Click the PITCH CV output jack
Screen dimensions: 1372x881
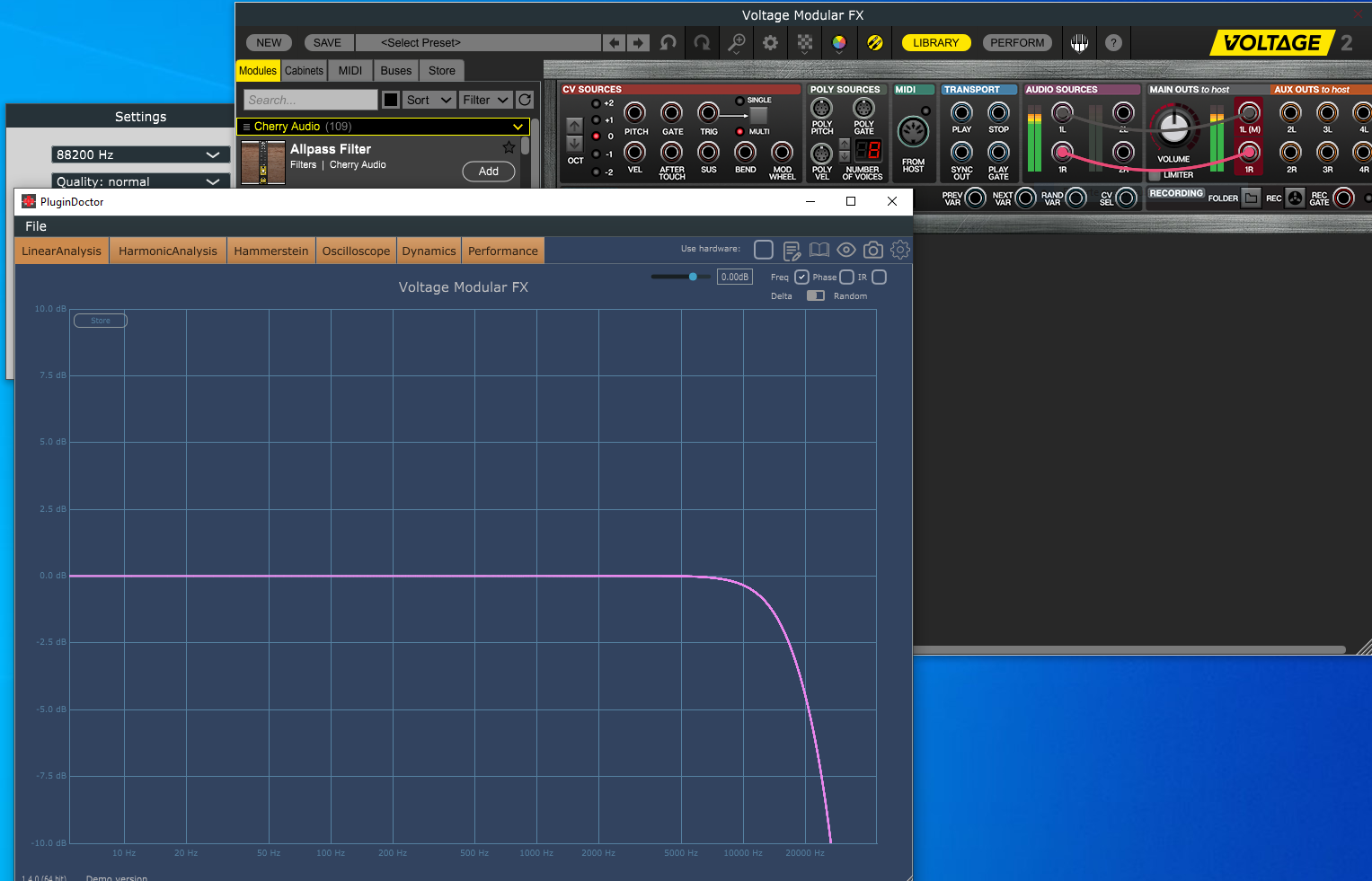[635, 112]
